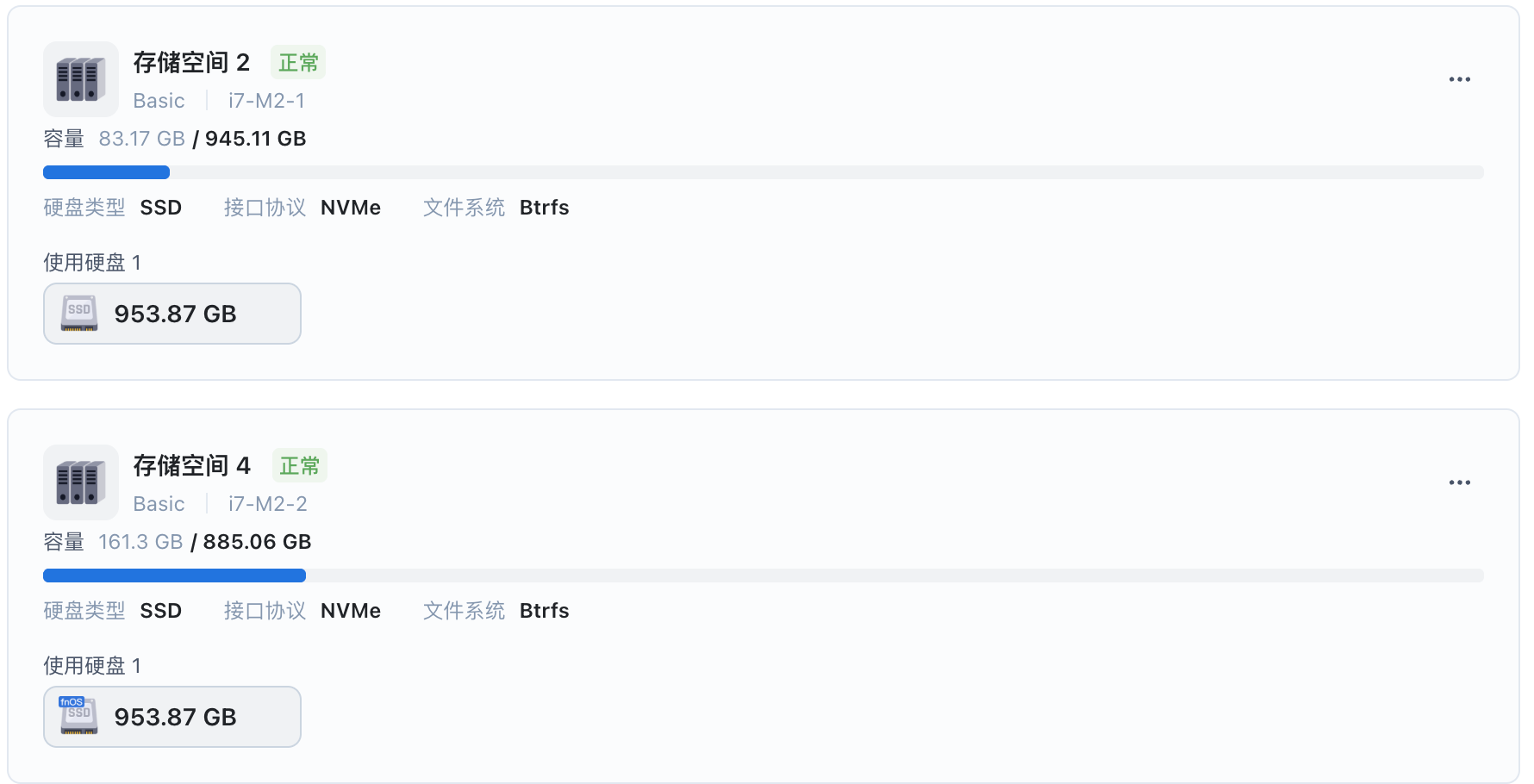Open the three-dot menu for 存储空间 2
The width and height of the screenshot is (1534, 784).
[x=1459, y=79]
